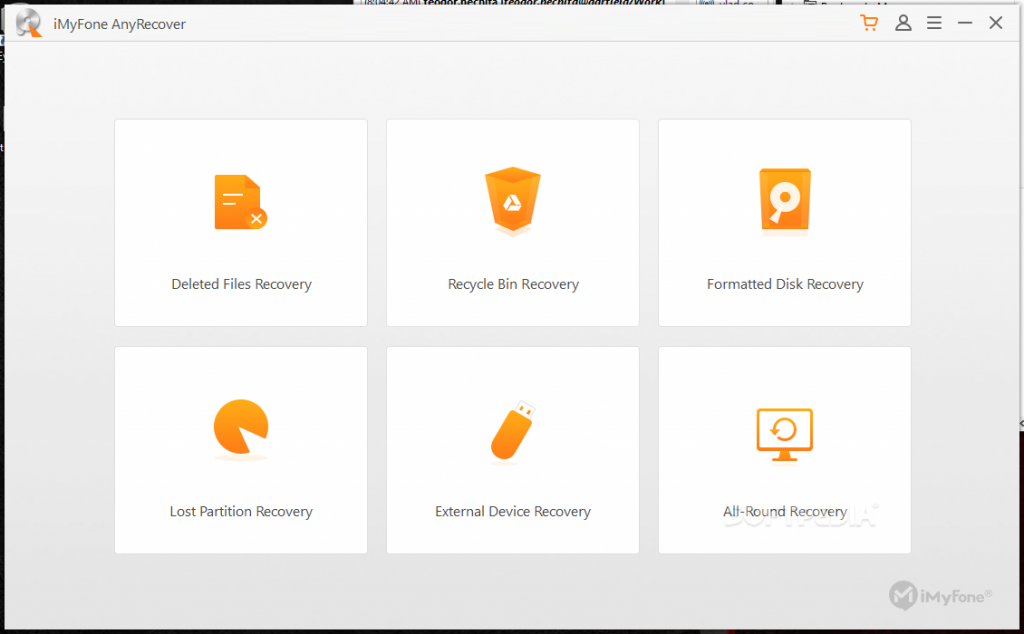Start All-Round Recovery mode
Image resolution: width=1024 pixels, height=634 pixels.
point(784,450)
